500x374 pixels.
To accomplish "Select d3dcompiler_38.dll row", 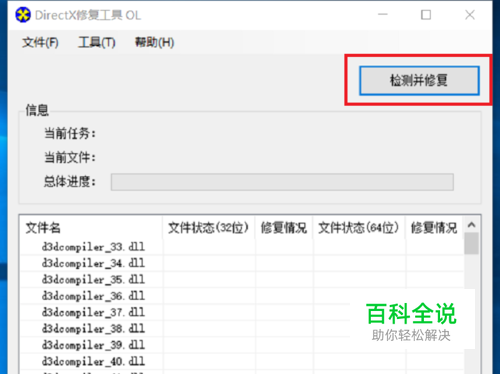I will [242, 329].
